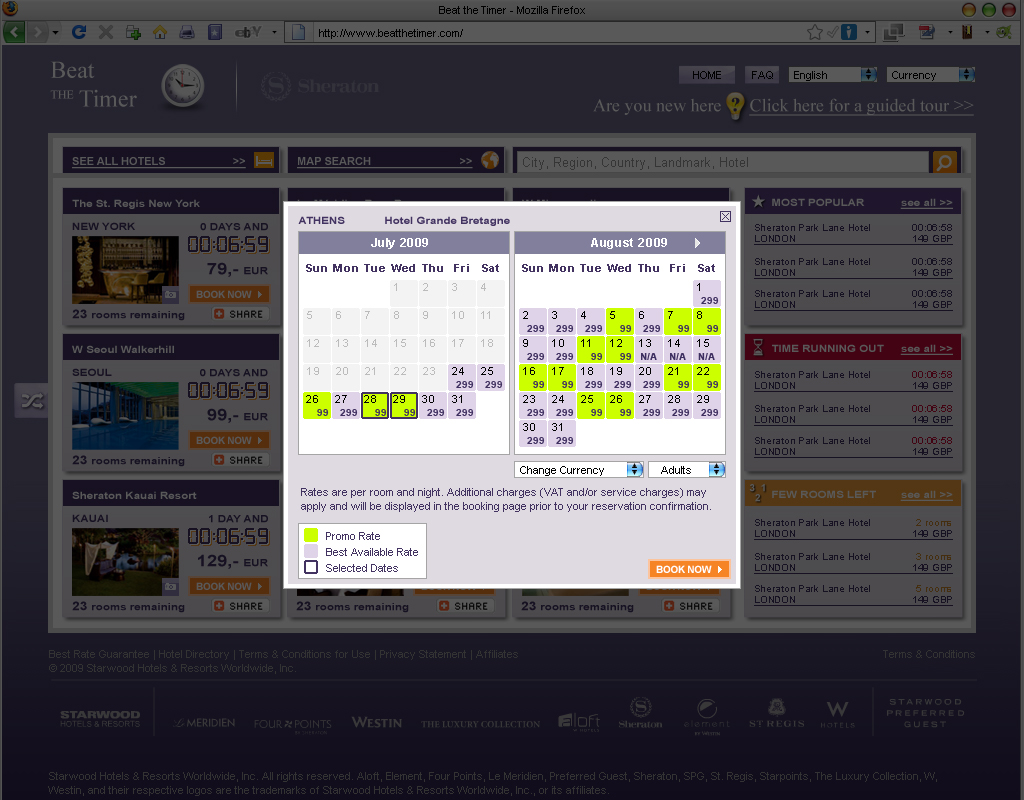Screen dimensions: 1024x800
Task: Click the Westin logo in the footer
Action: pyautogui.click(x=377, y=722)
